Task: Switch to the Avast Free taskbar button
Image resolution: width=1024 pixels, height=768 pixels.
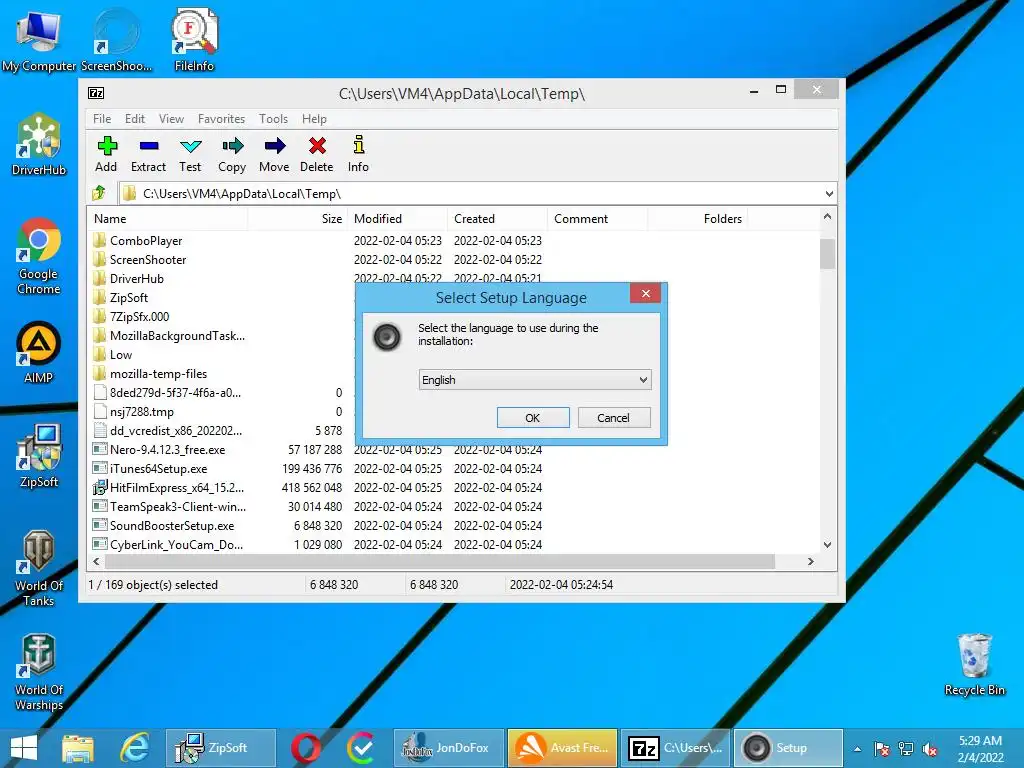Action: click(x=562, y=748)
